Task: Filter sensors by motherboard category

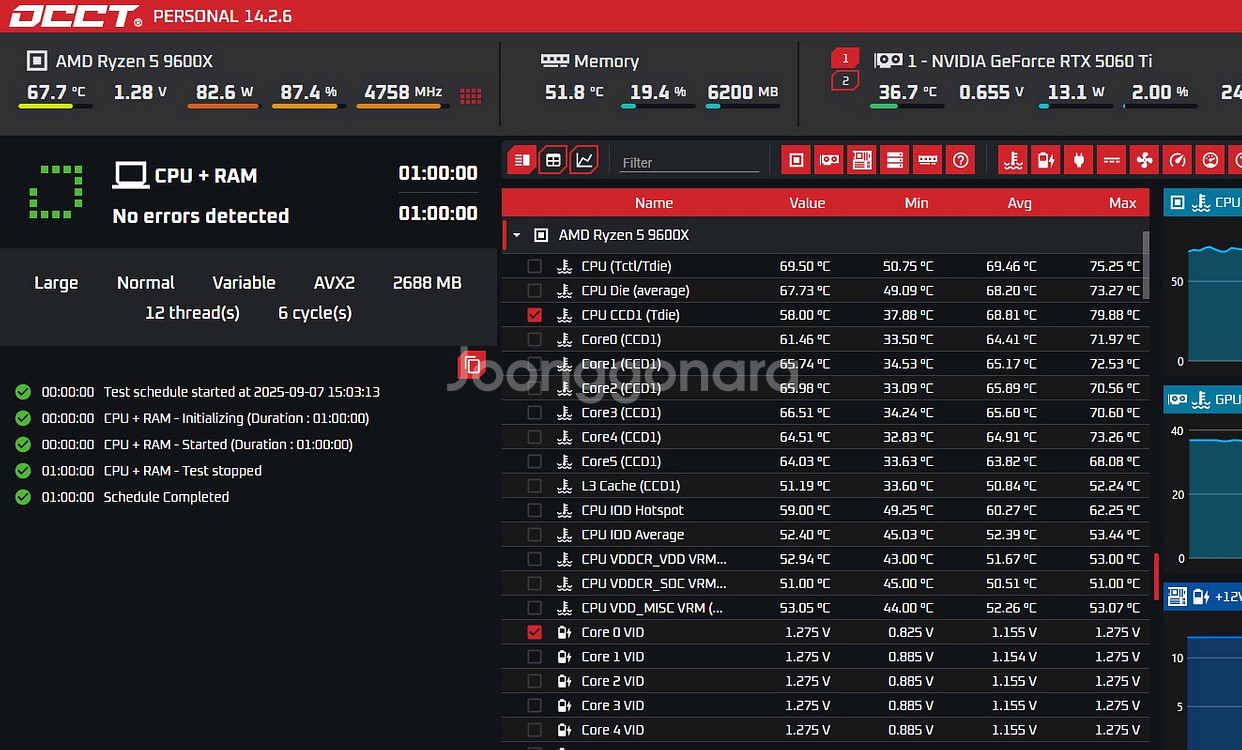Action: [862, 160]
